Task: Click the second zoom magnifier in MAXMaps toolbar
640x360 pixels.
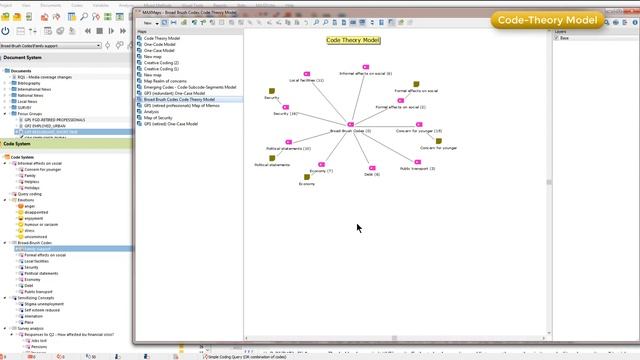Action: tap(325, 22)
